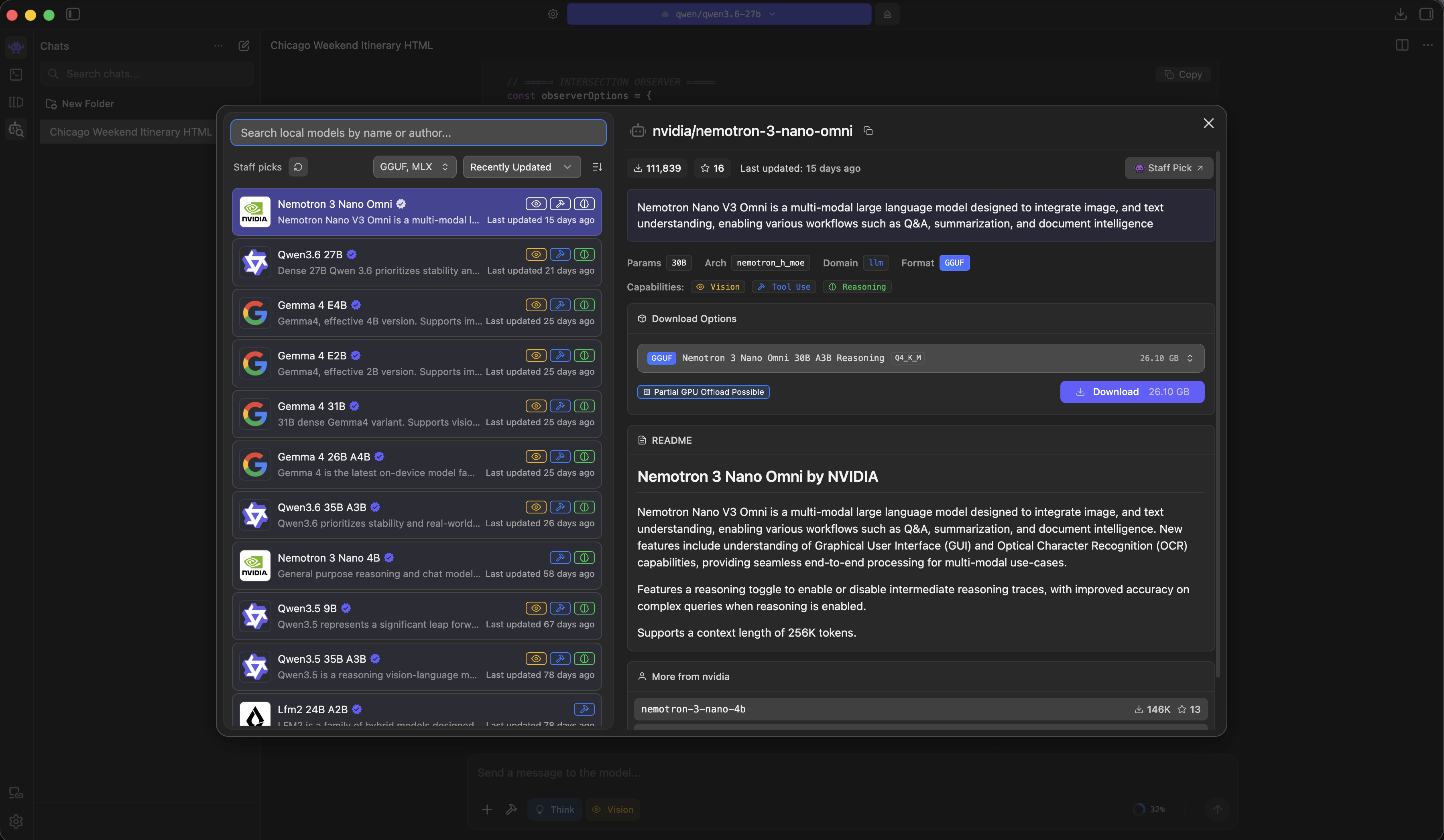Click the Vision capability tag

click(x=718, y=287)
